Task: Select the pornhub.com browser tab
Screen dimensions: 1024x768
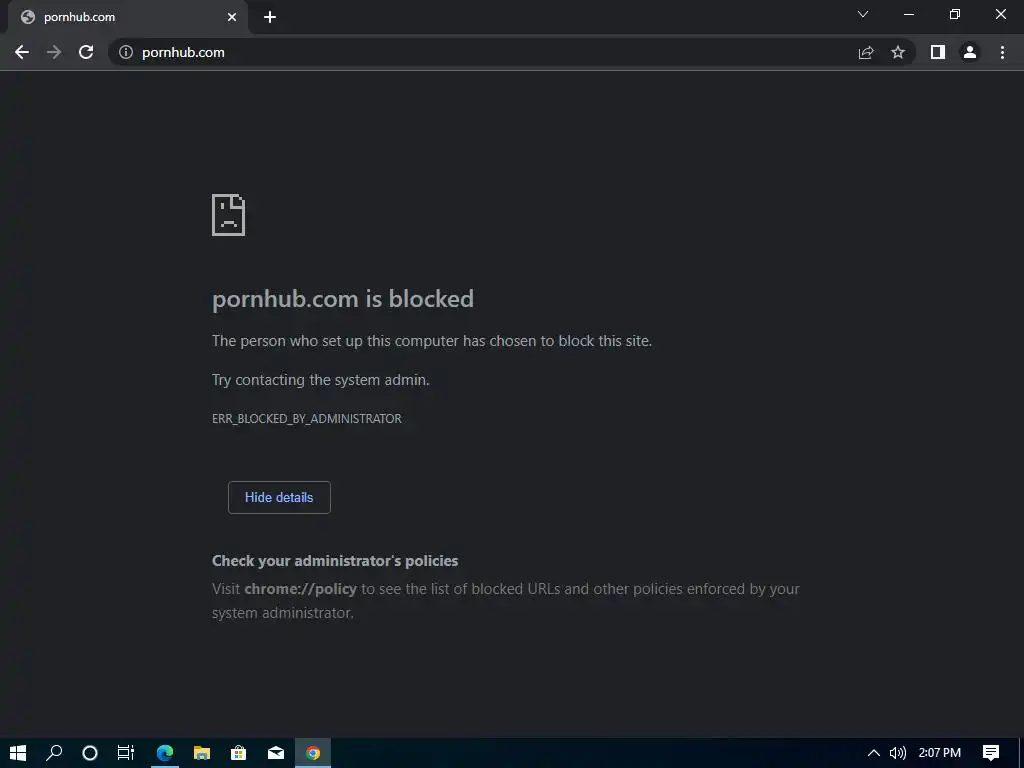Action: [129, 17]
